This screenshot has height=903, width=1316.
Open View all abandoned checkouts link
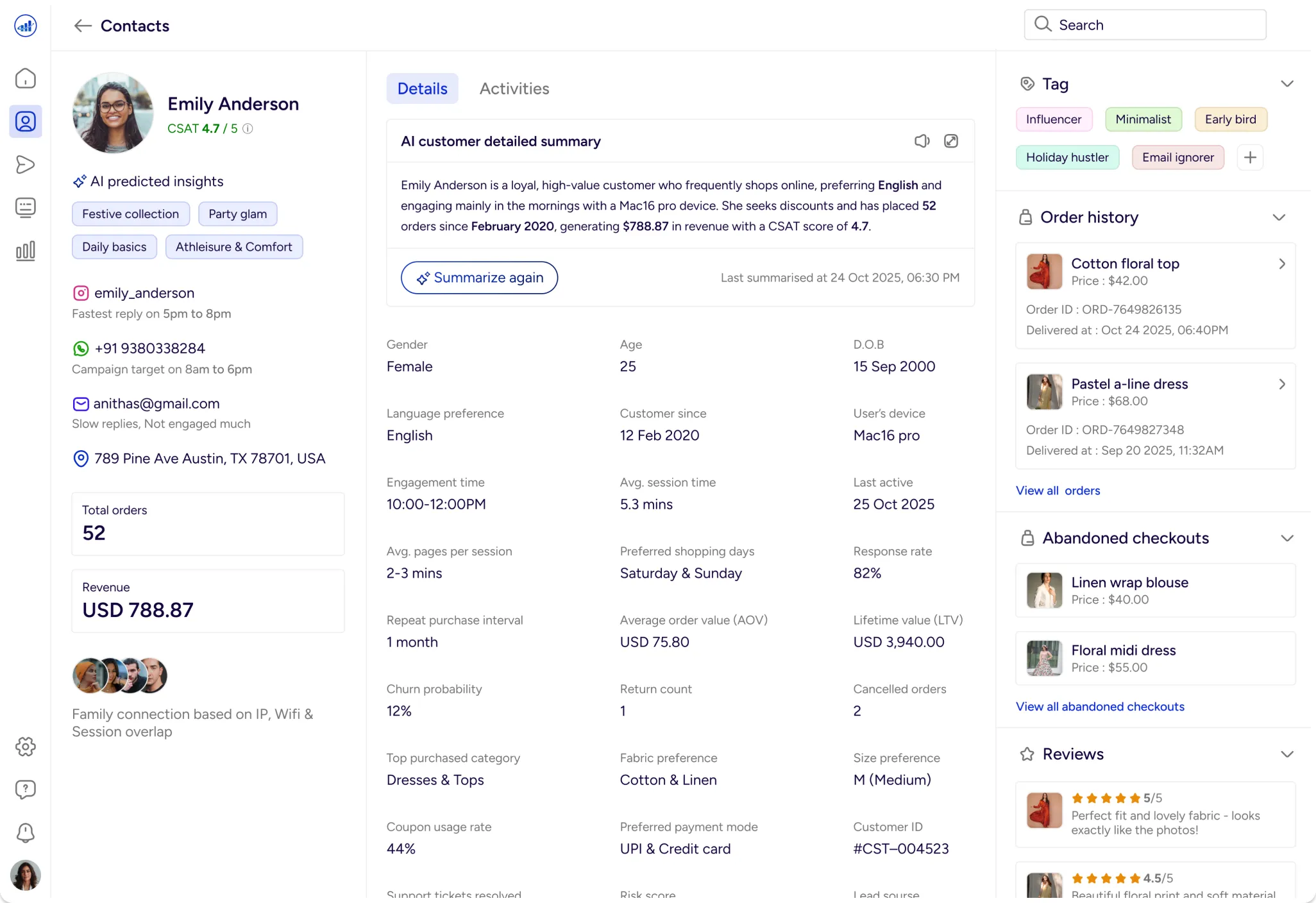click(1100, 707)
